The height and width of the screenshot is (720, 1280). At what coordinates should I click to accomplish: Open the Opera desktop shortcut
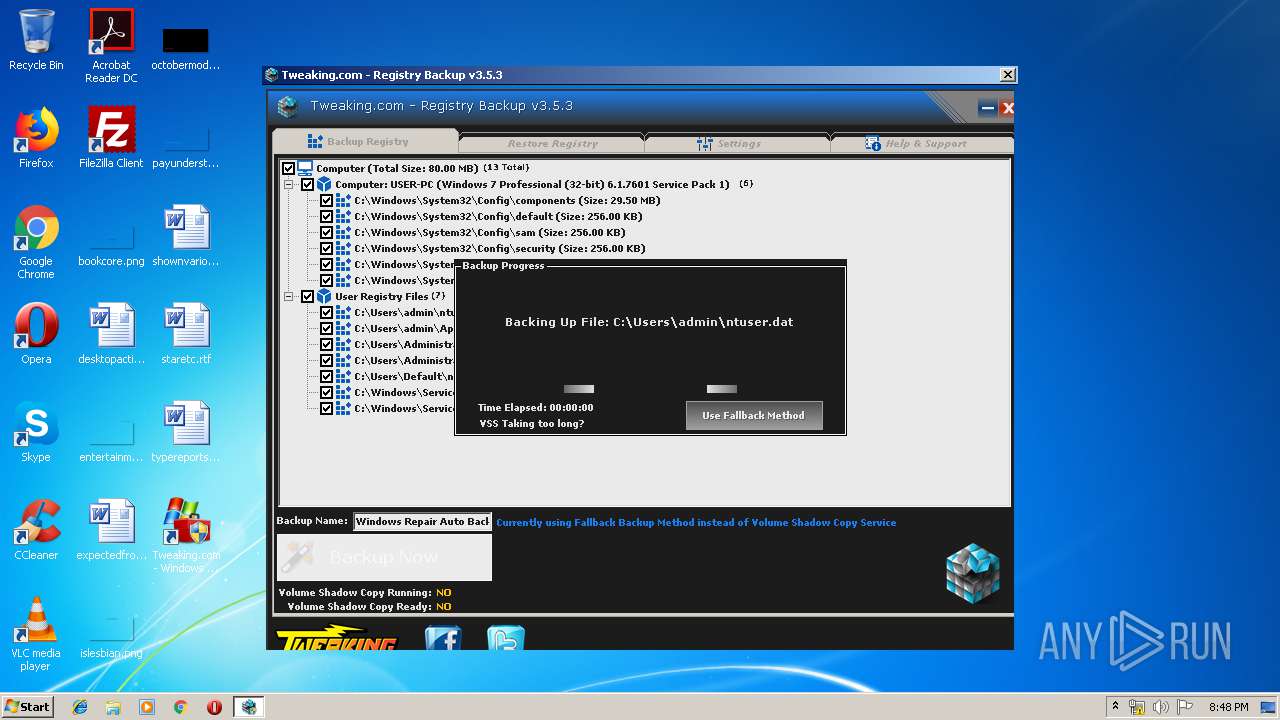[36, 334]
